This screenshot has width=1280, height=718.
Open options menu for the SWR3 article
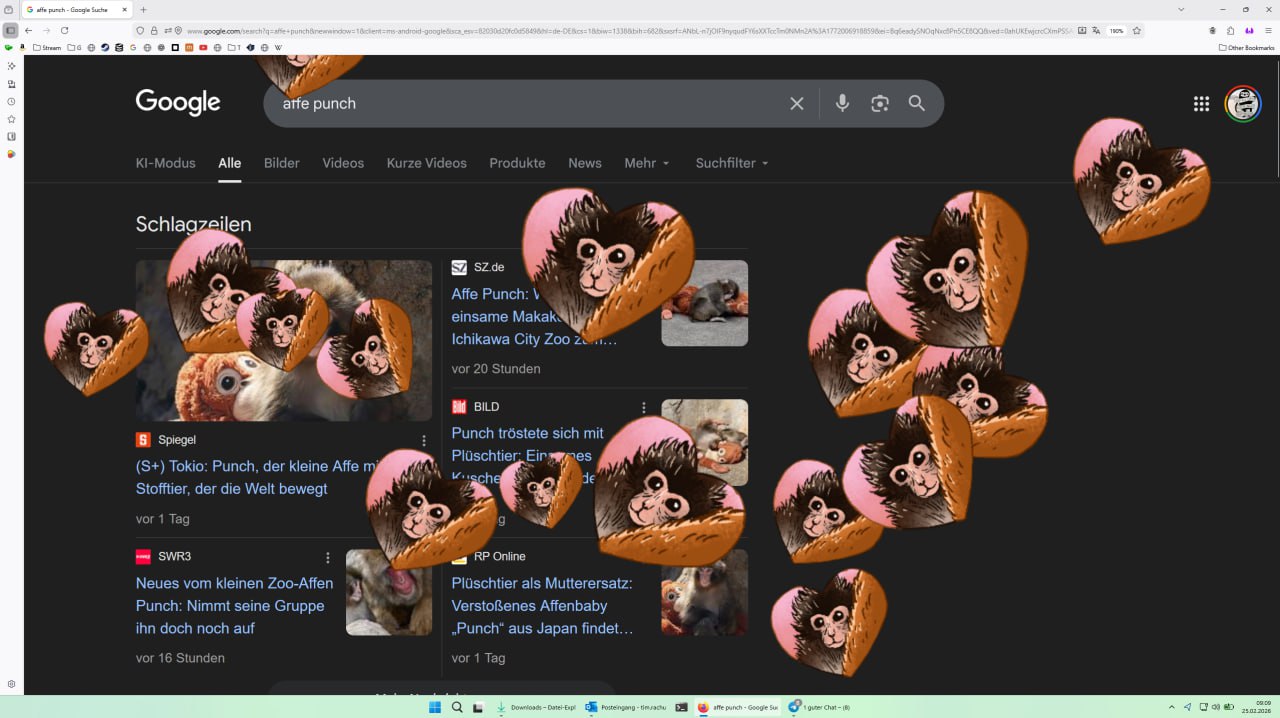pos(327,558)
